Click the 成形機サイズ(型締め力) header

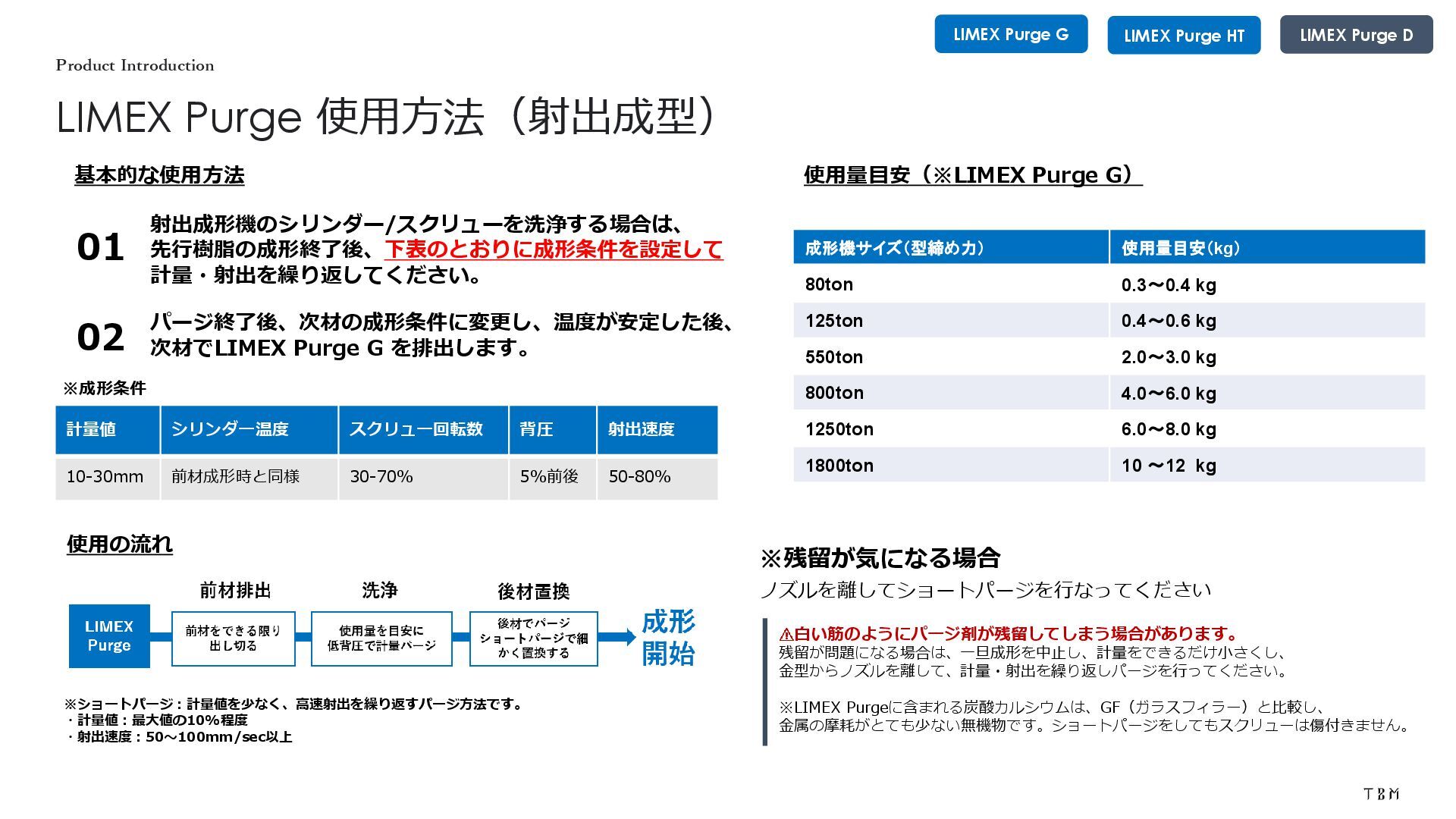coord(951,247)
